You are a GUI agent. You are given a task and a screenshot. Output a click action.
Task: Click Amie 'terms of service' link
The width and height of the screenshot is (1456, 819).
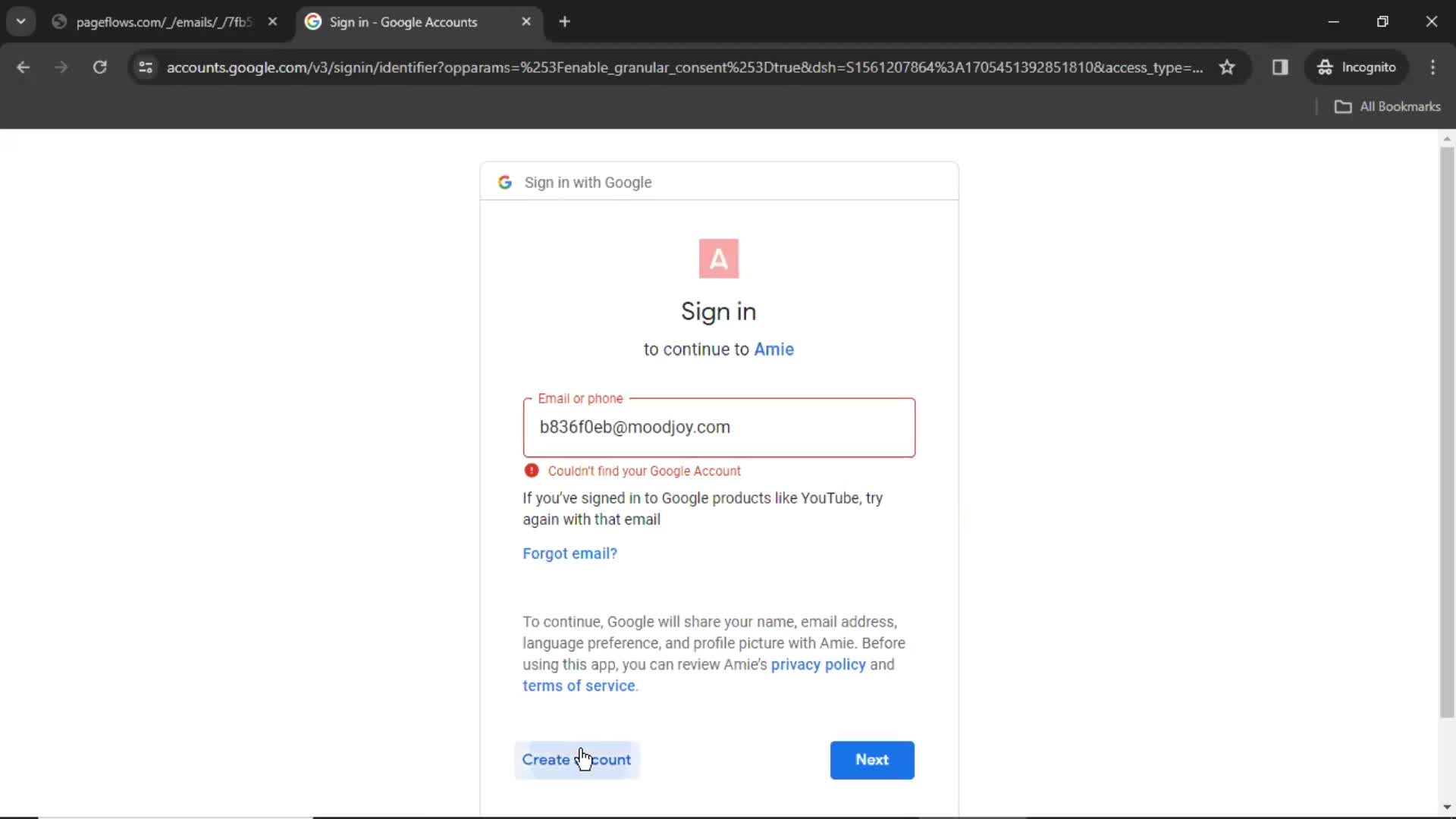pyautogui.click(x=579, y=685)
